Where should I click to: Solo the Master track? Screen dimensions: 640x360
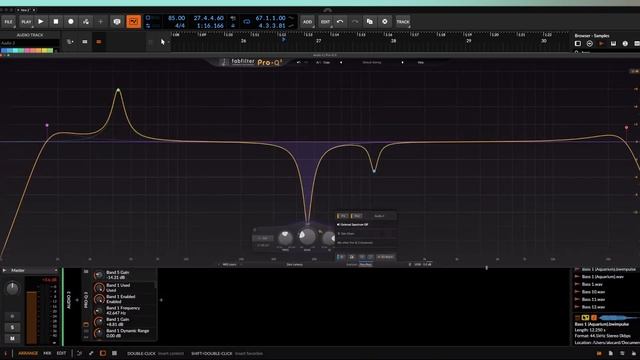point(12,327)
